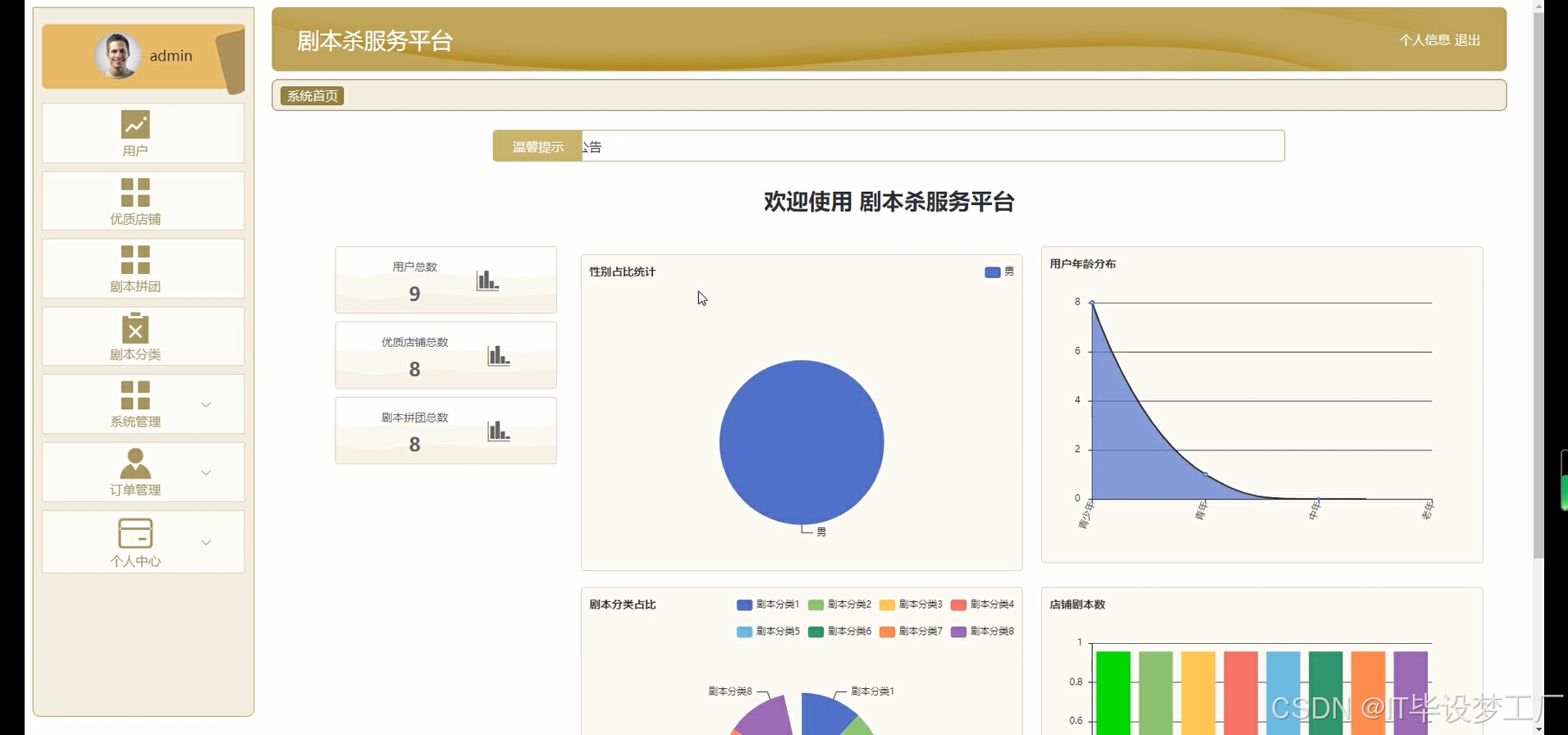Screen dimensions: 1568x735
Task: Click the 温馨提示 notice button
Action: pyautogui.click(x=537, y=146)
